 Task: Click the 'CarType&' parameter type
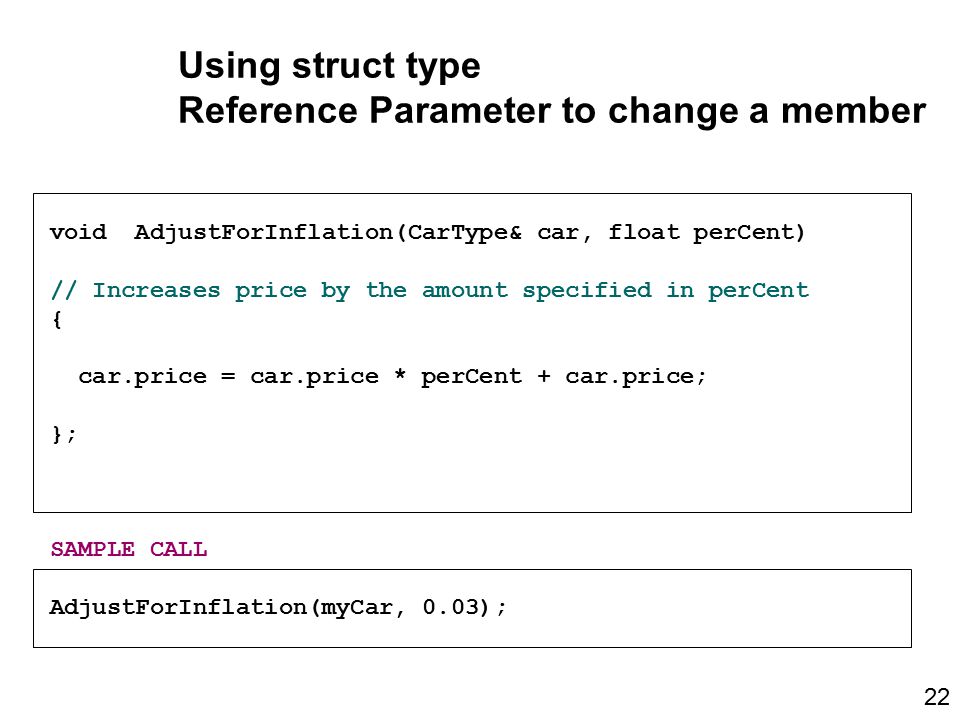coord(465,233)
